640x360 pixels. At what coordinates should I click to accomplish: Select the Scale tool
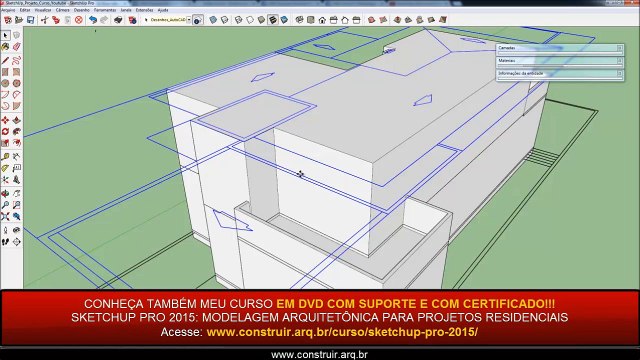coord(5,143)
